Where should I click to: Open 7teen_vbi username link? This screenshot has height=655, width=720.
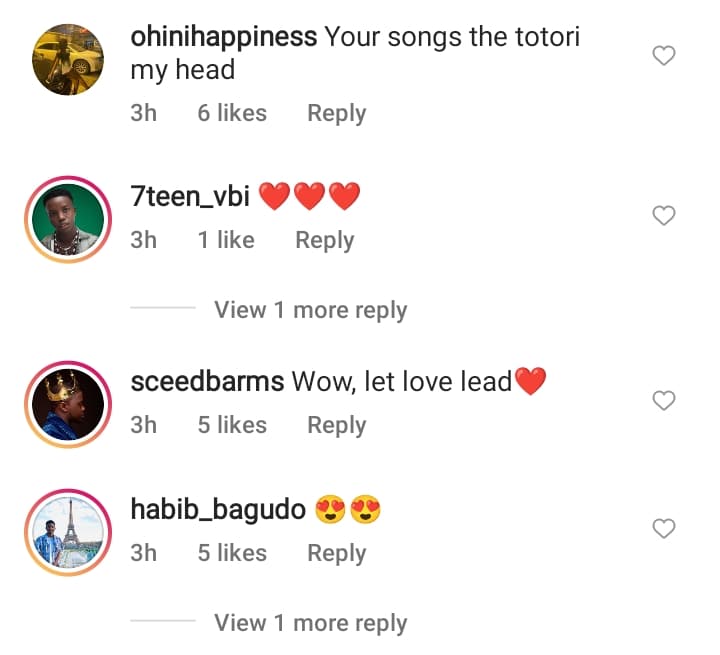pos(190,196)
